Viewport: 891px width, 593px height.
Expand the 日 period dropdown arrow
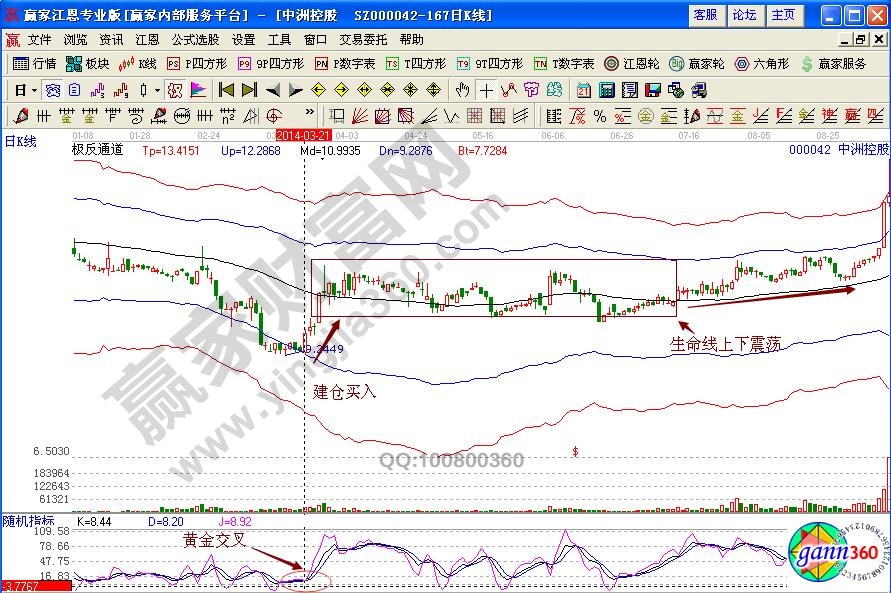[x=34, y=90]
